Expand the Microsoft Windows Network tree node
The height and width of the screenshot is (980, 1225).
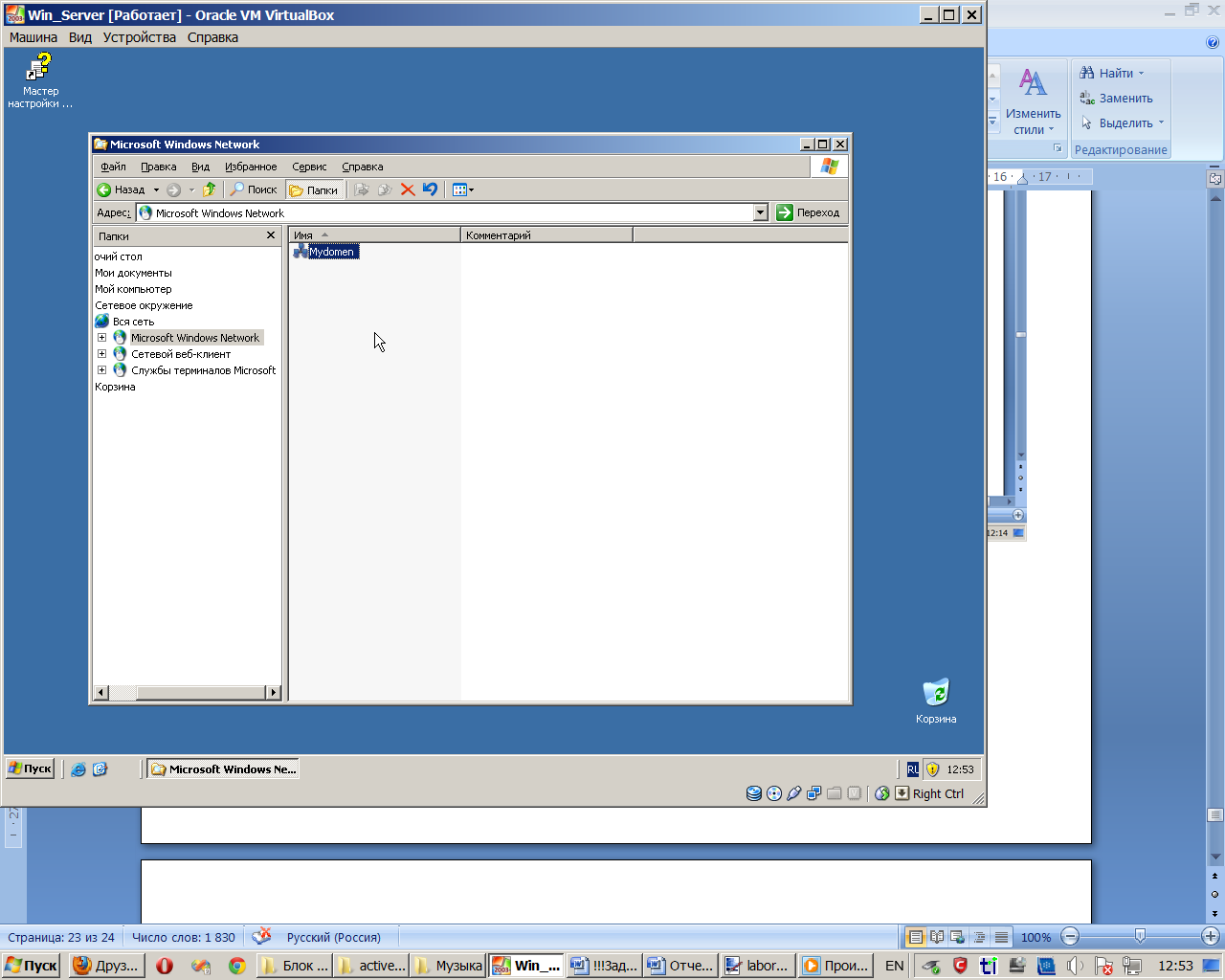click(x=101, y=338)
